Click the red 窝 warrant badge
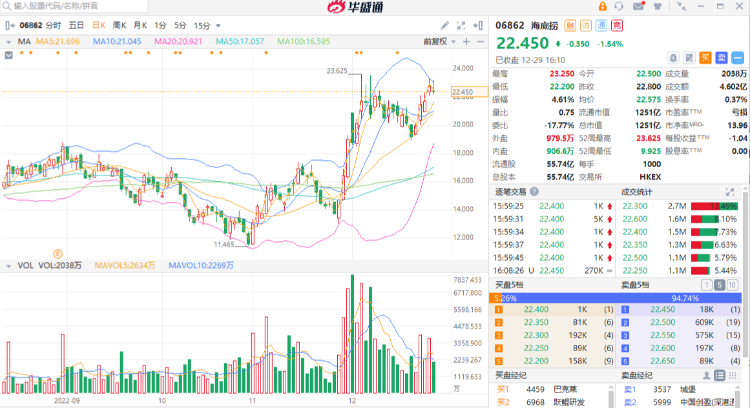Image resolution: width=750 pixels, height=408 pixels. [617, 25]
